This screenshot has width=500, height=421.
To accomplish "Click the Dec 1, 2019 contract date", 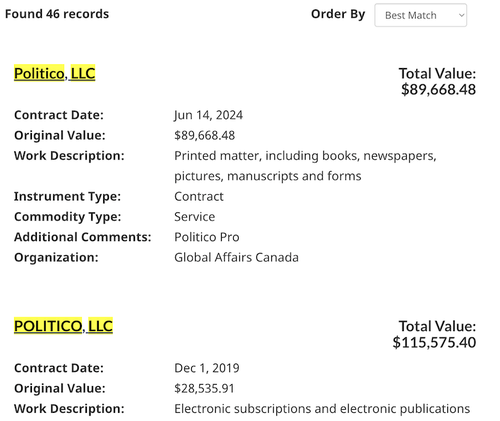I will 207,368.
